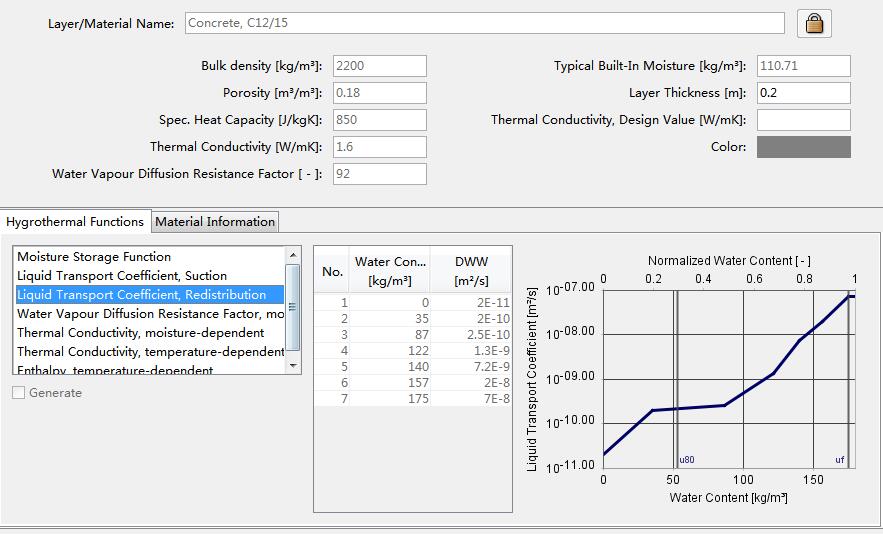Click the function list scroll-up arrow
Image resolution: width=883 pixels, height=534 pixels.
pos(293,255)
